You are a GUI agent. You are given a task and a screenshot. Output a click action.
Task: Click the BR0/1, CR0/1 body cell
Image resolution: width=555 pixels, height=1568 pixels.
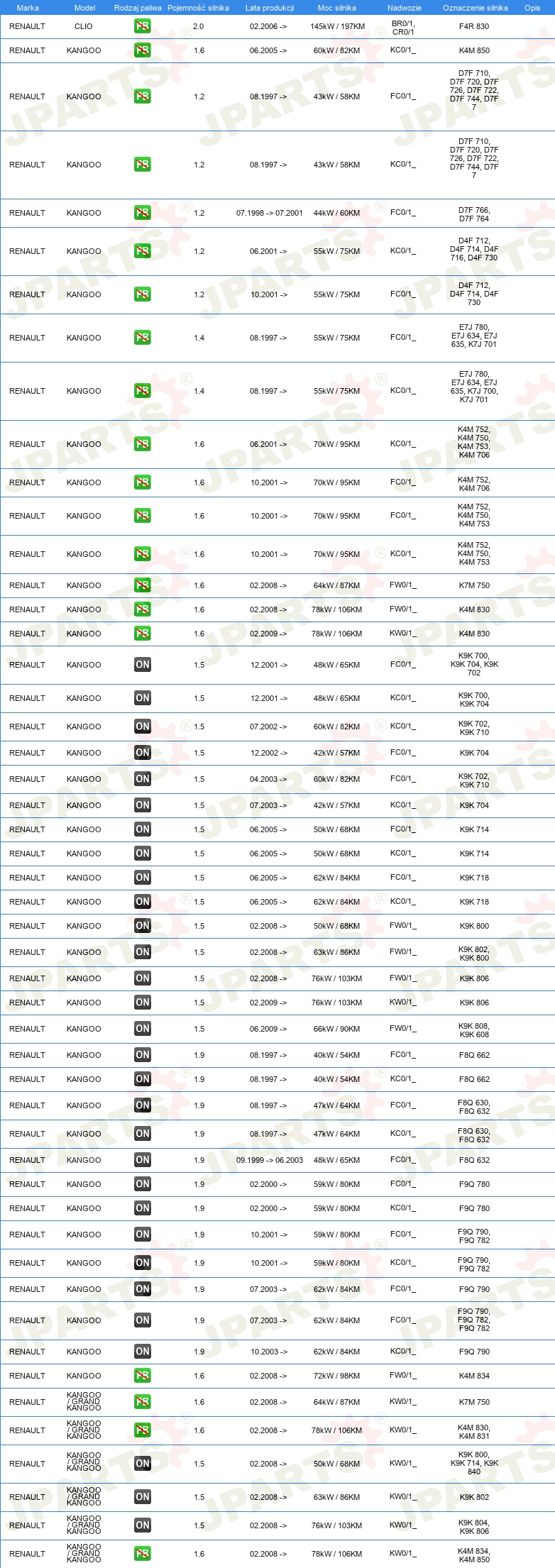click(403, 28)
